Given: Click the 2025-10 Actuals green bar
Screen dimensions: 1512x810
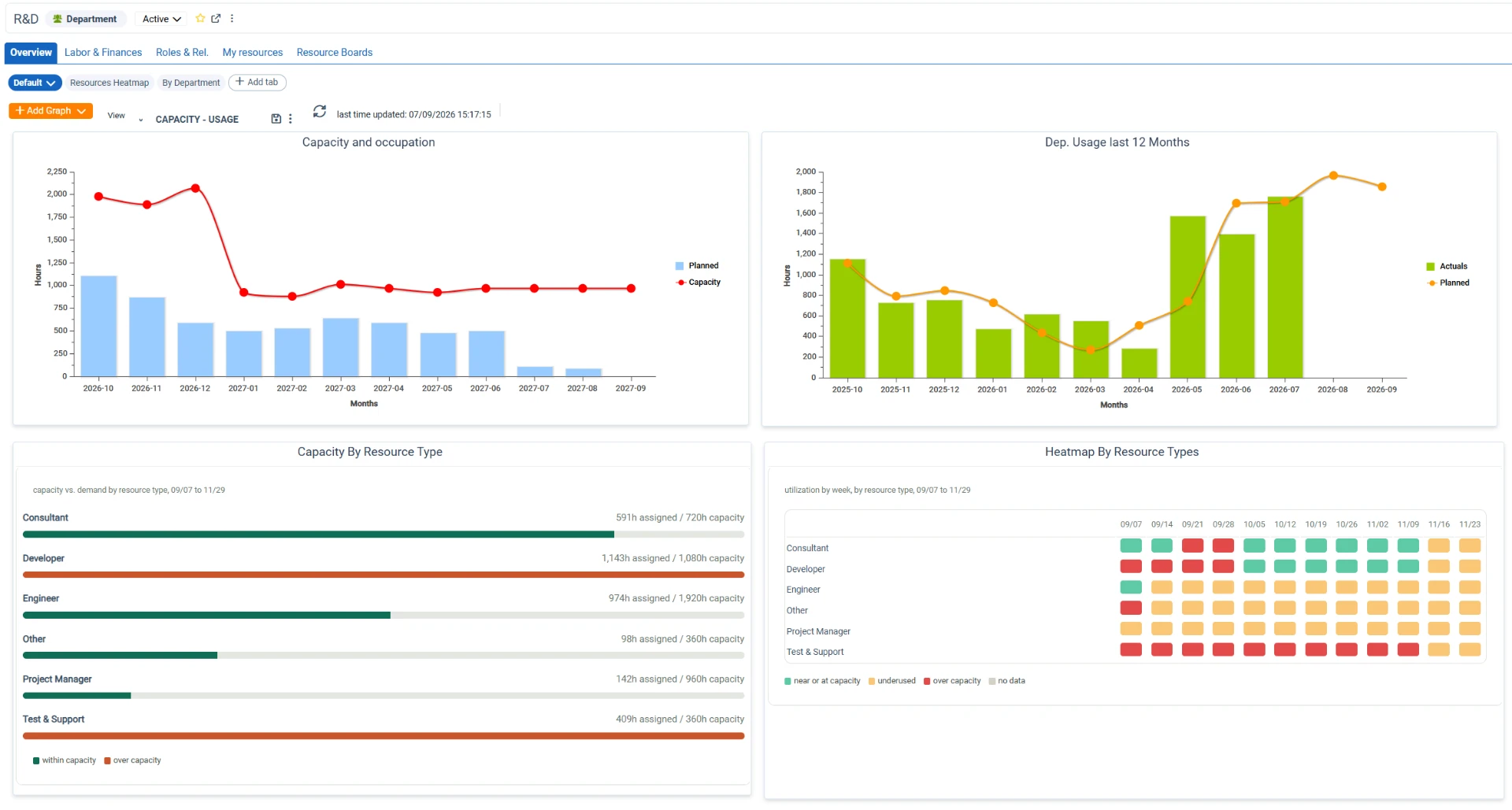Looking at the screenshot, I should coord(847,319).
